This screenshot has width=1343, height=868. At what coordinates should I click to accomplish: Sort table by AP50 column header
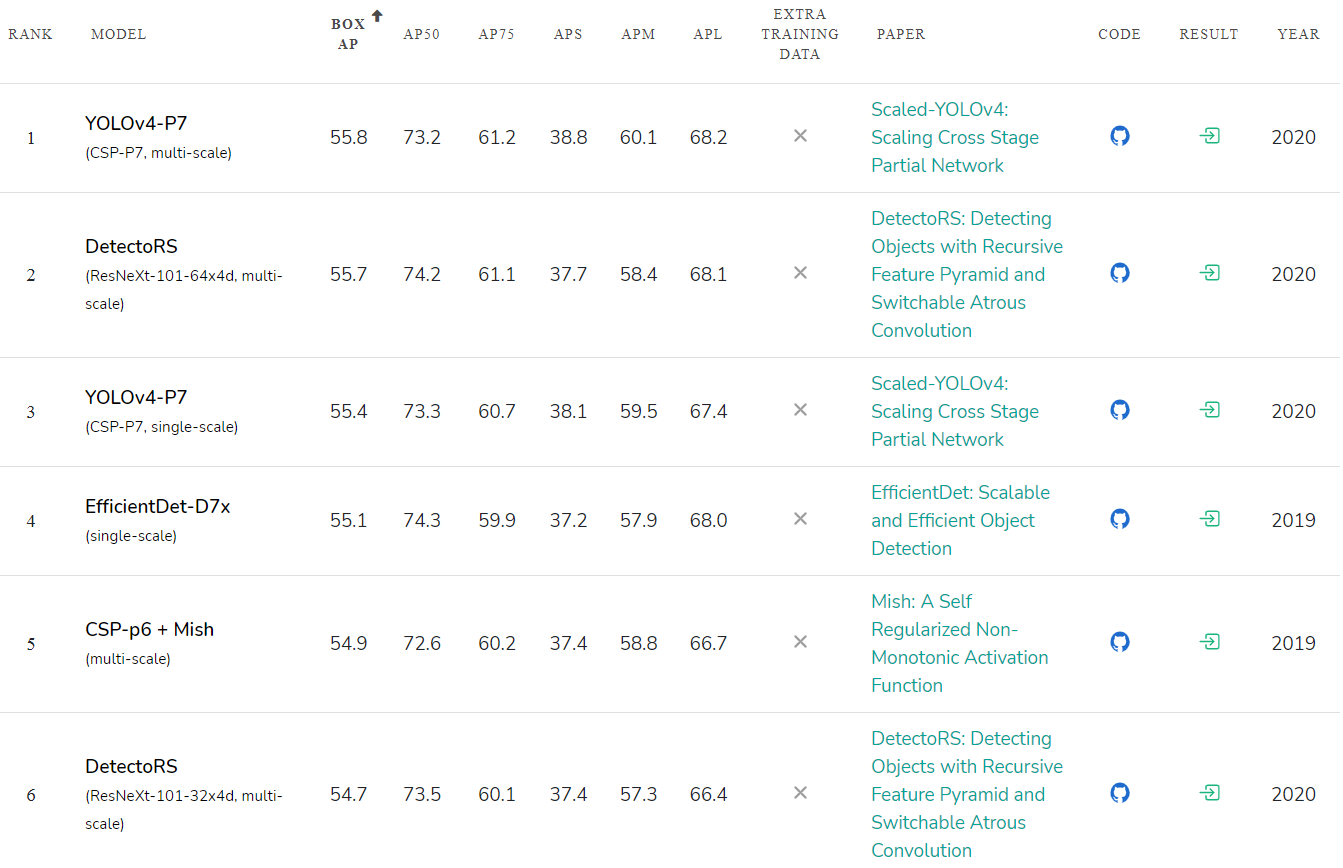tap(421, 34)
